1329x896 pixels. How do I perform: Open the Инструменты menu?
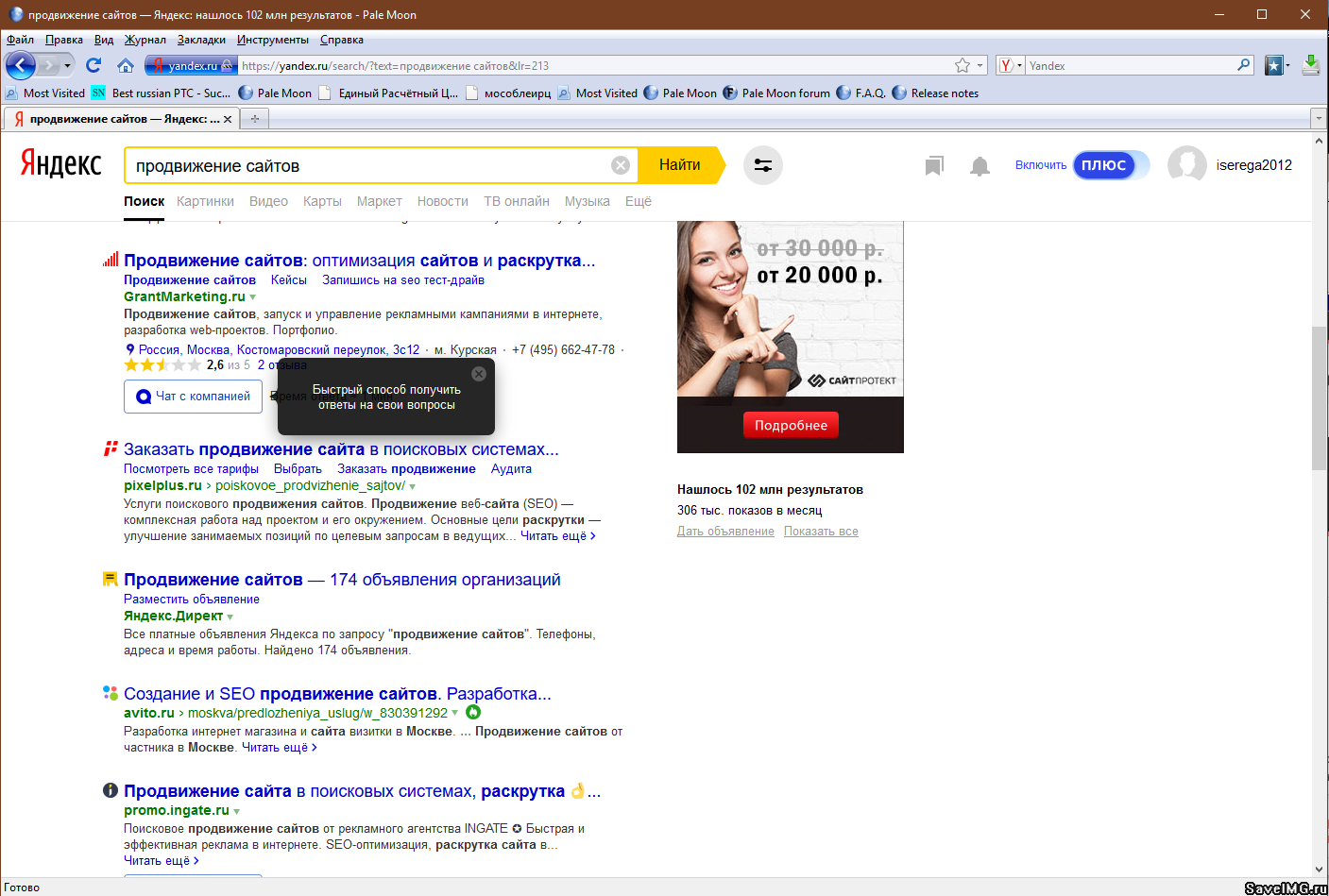273,40
